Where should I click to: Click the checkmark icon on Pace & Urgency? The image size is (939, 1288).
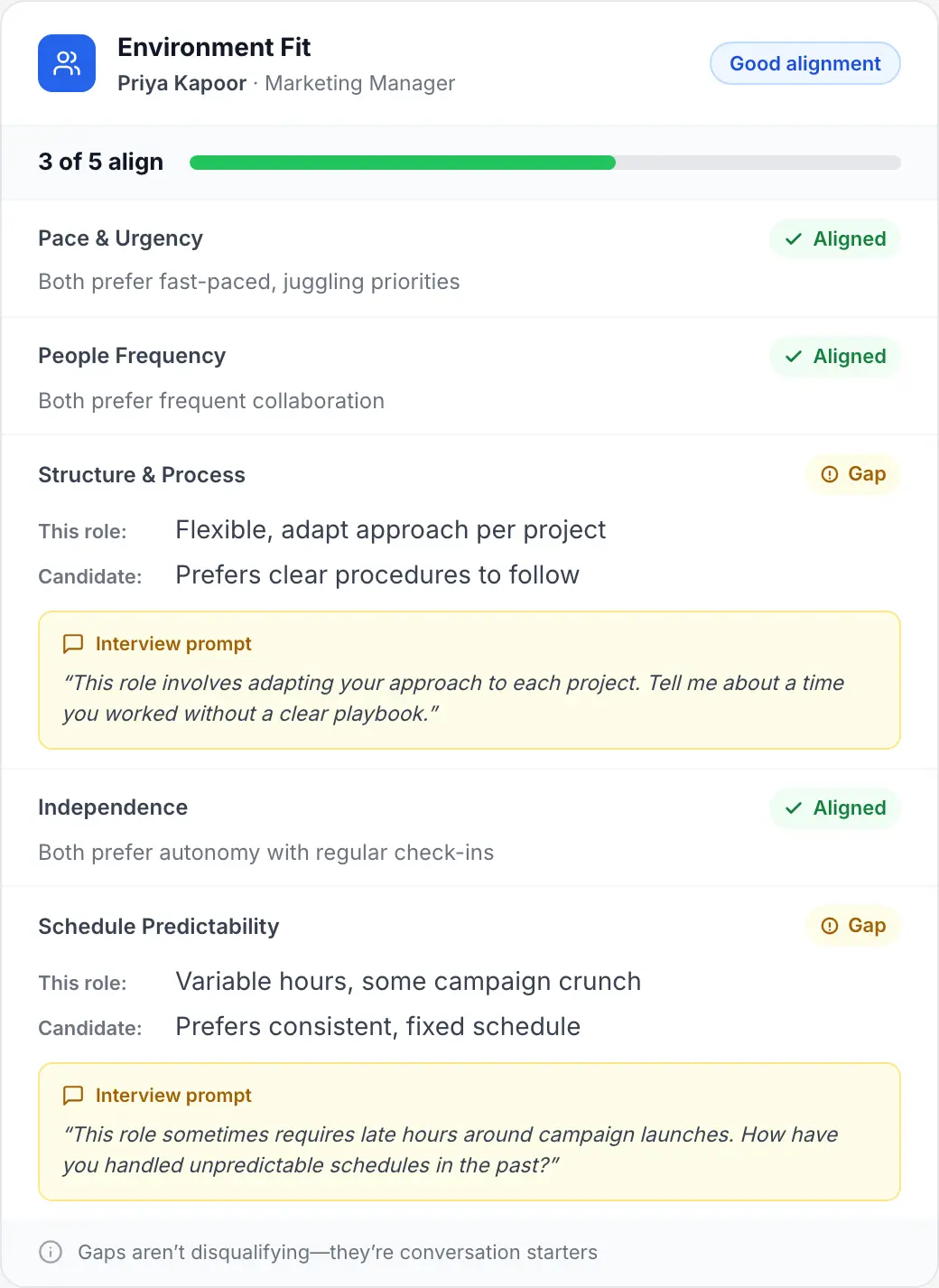pos(793,239)
